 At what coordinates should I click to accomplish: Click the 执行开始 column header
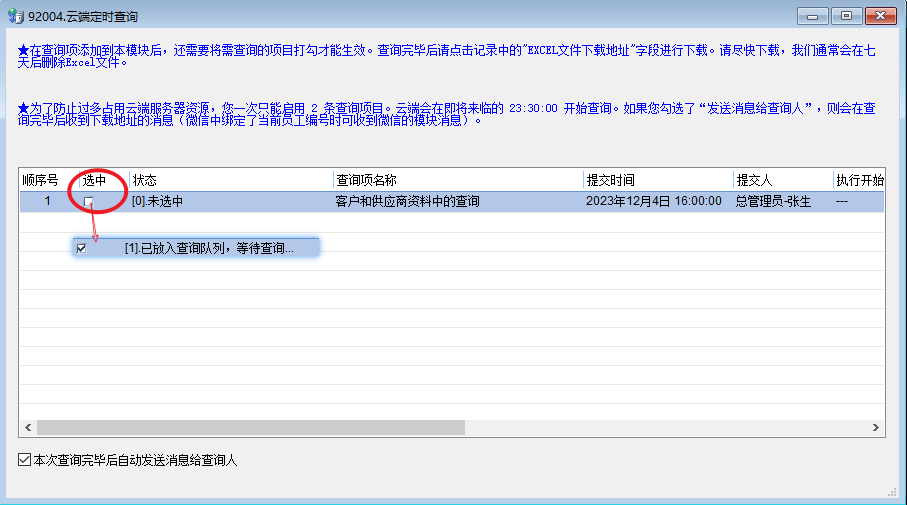(x=859, y=180)
